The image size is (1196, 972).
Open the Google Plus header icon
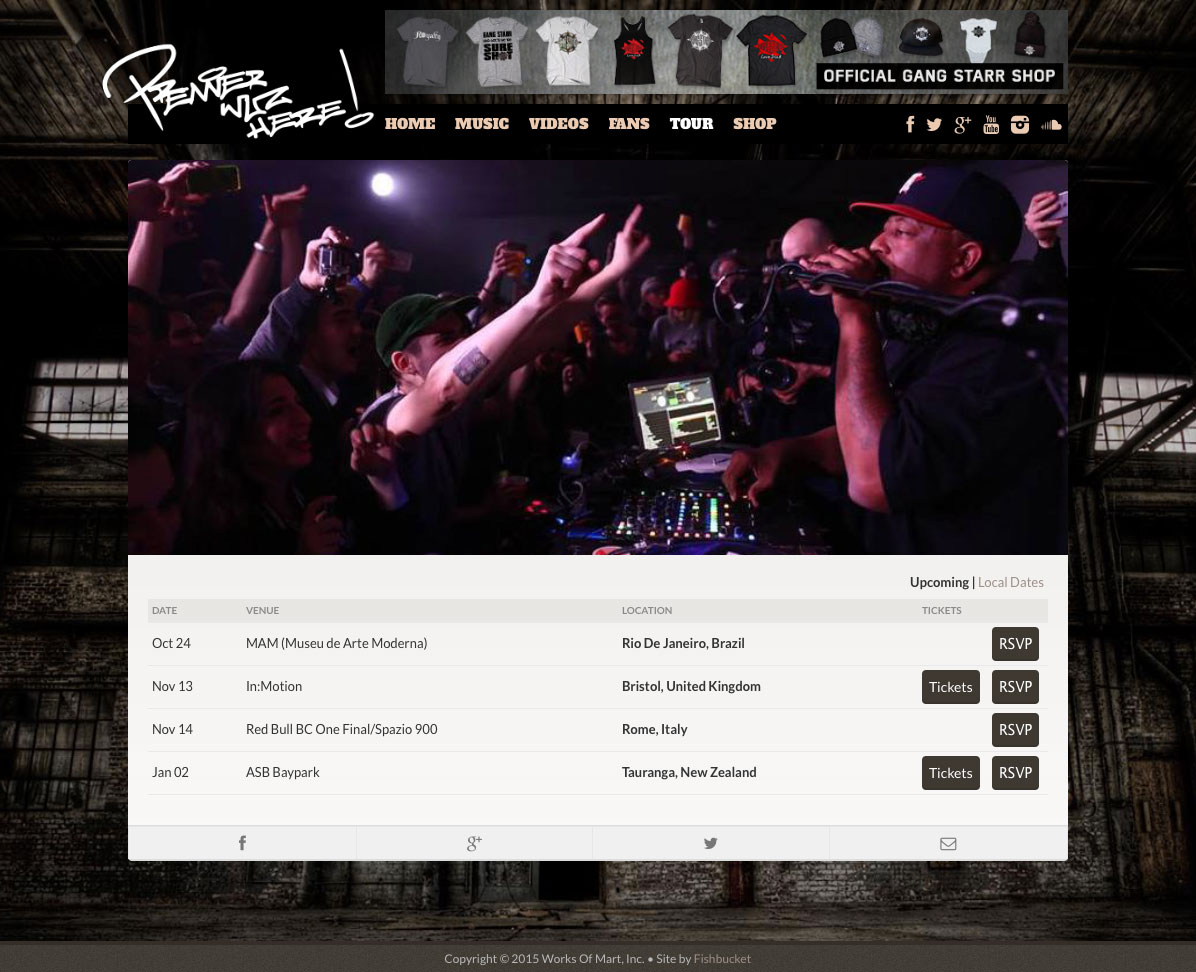tap(962, 125)
